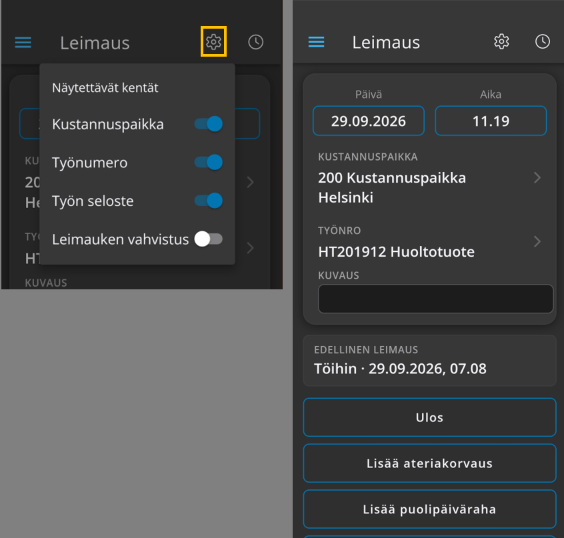The height and width of the screenshot is (538, 564).
Task: Click the Leimaus title in left panel
Action: tap(95, 43)
